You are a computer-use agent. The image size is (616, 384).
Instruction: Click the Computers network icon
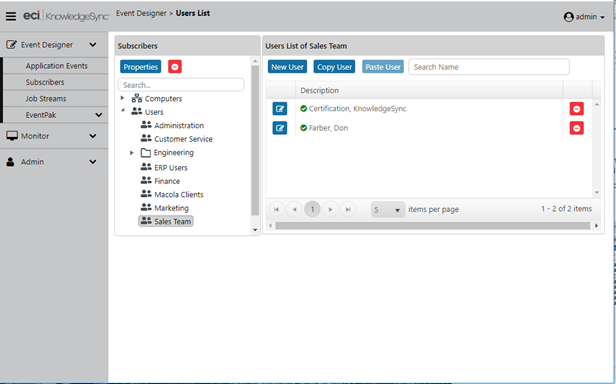coord(137,98)
